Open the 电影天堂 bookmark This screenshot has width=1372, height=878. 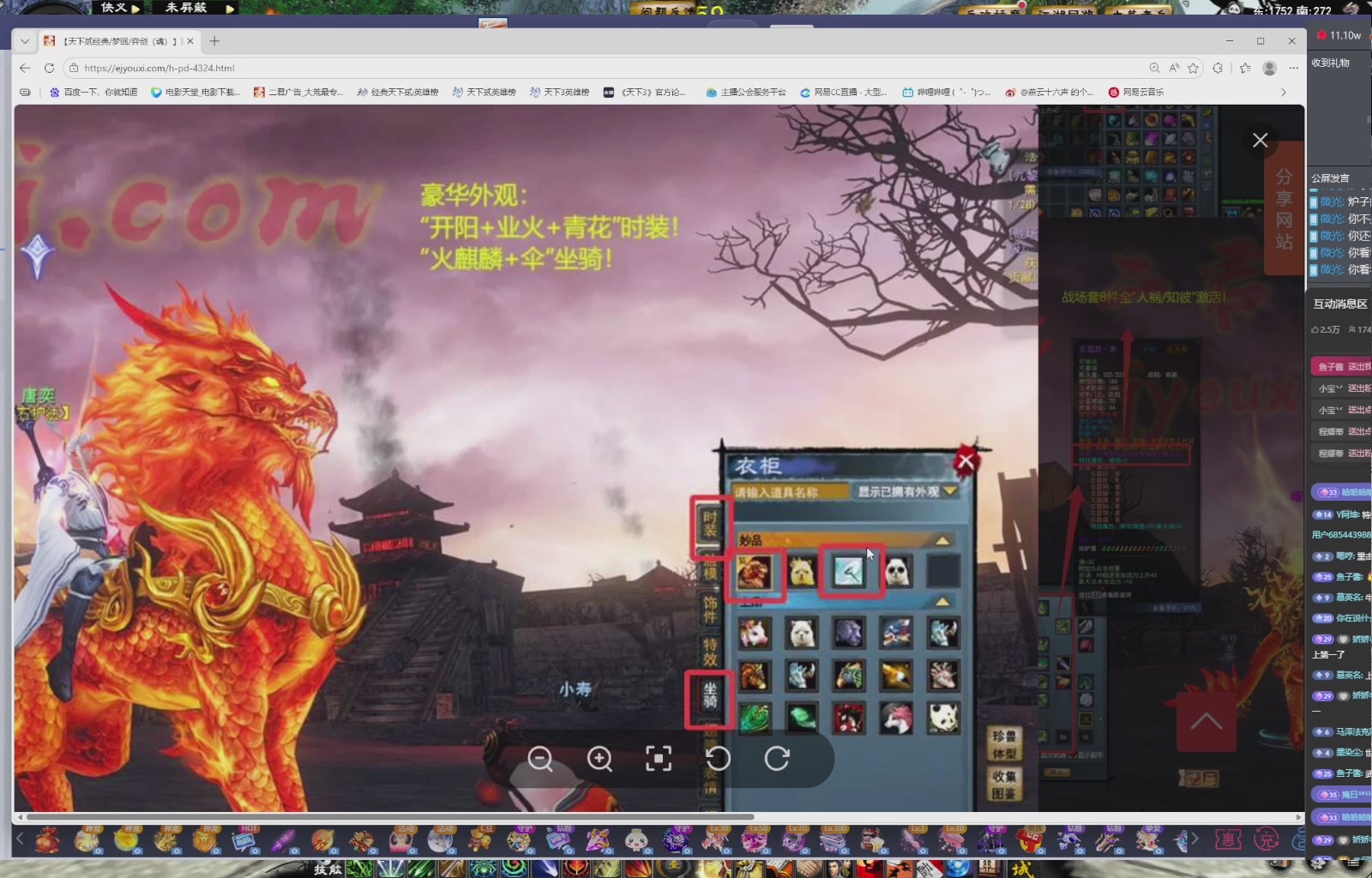click(196, 92)
